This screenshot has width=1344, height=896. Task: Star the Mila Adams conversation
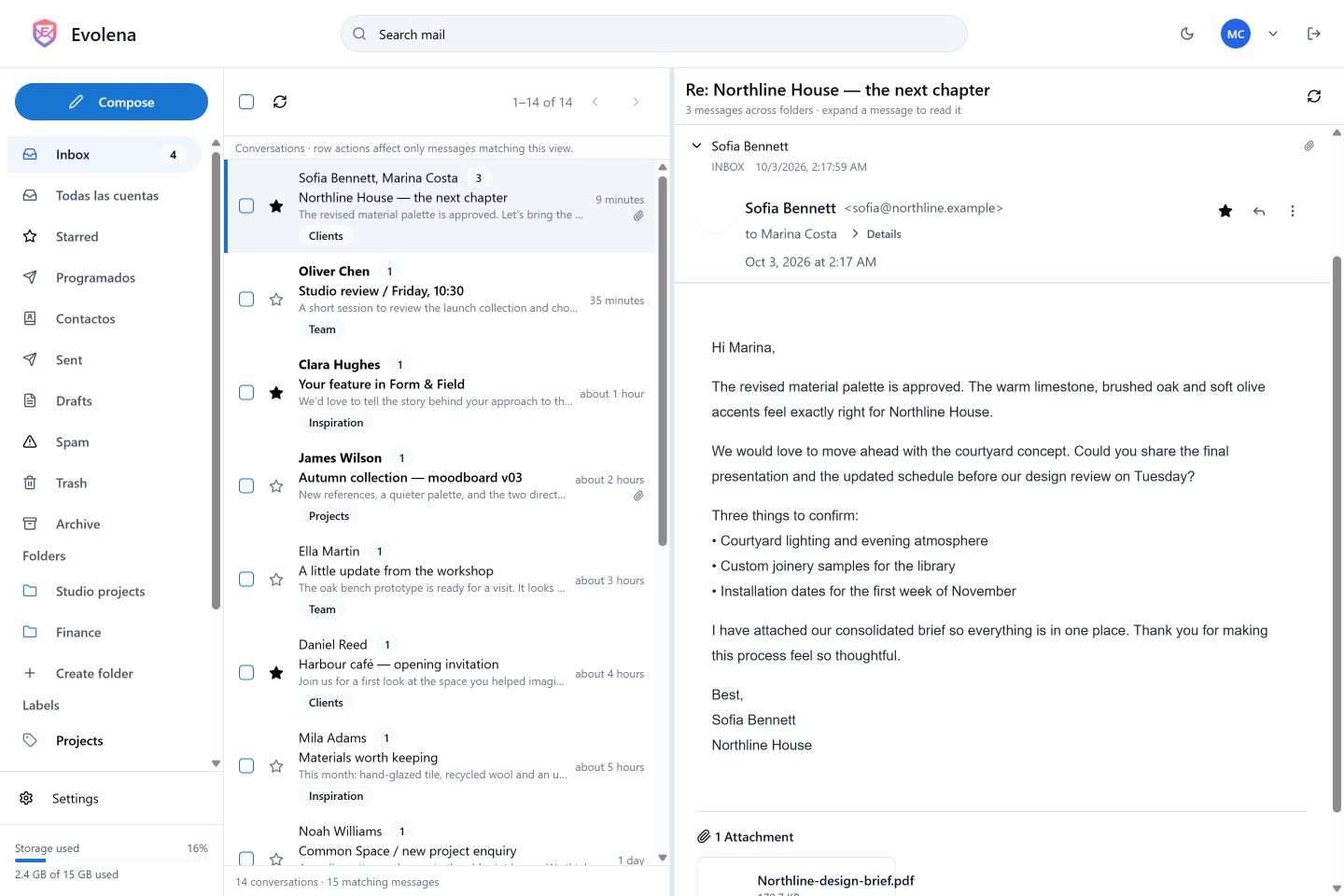coord(276,766)
